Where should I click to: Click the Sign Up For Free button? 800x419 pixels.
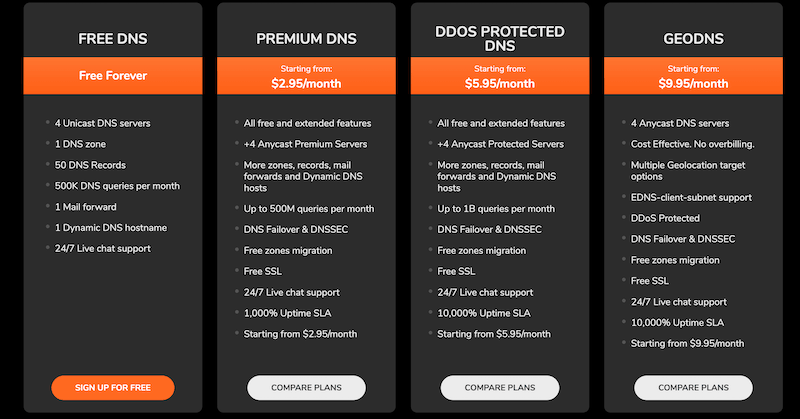(x=113, y=387)
